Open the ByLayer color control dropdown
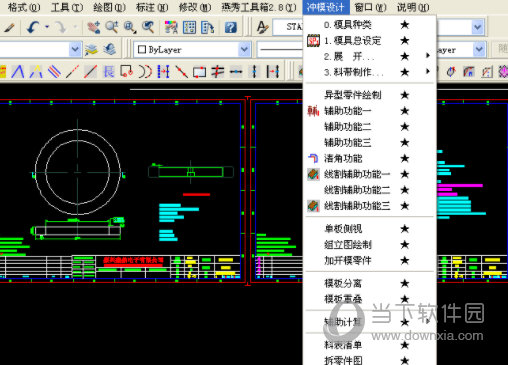 [192, 50]
